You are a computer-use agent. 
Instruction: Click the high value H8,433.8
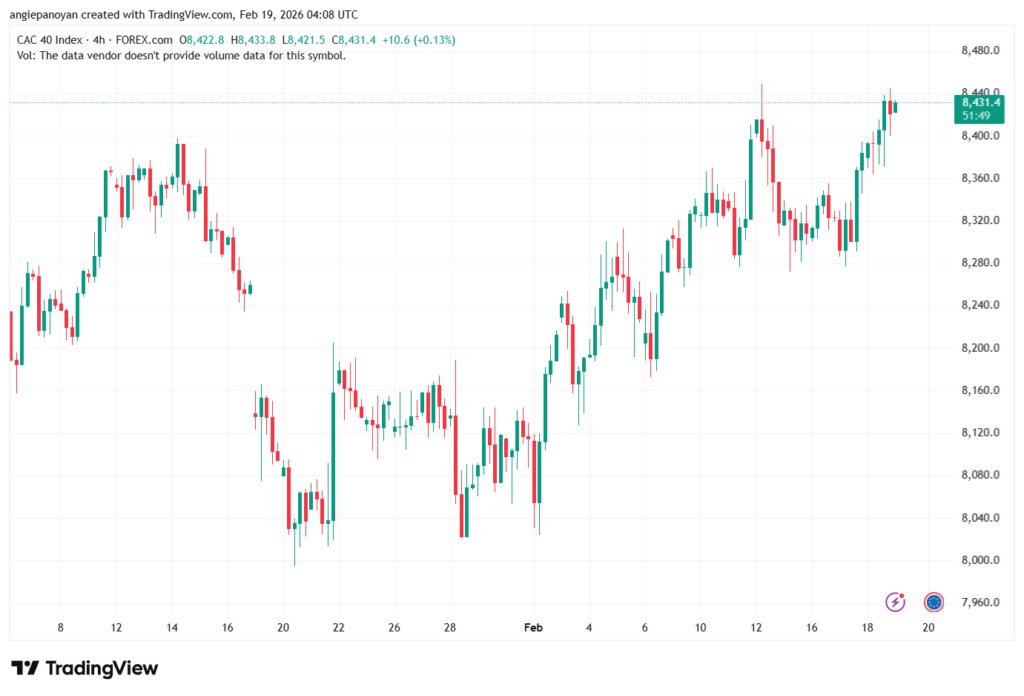[257, 39]
